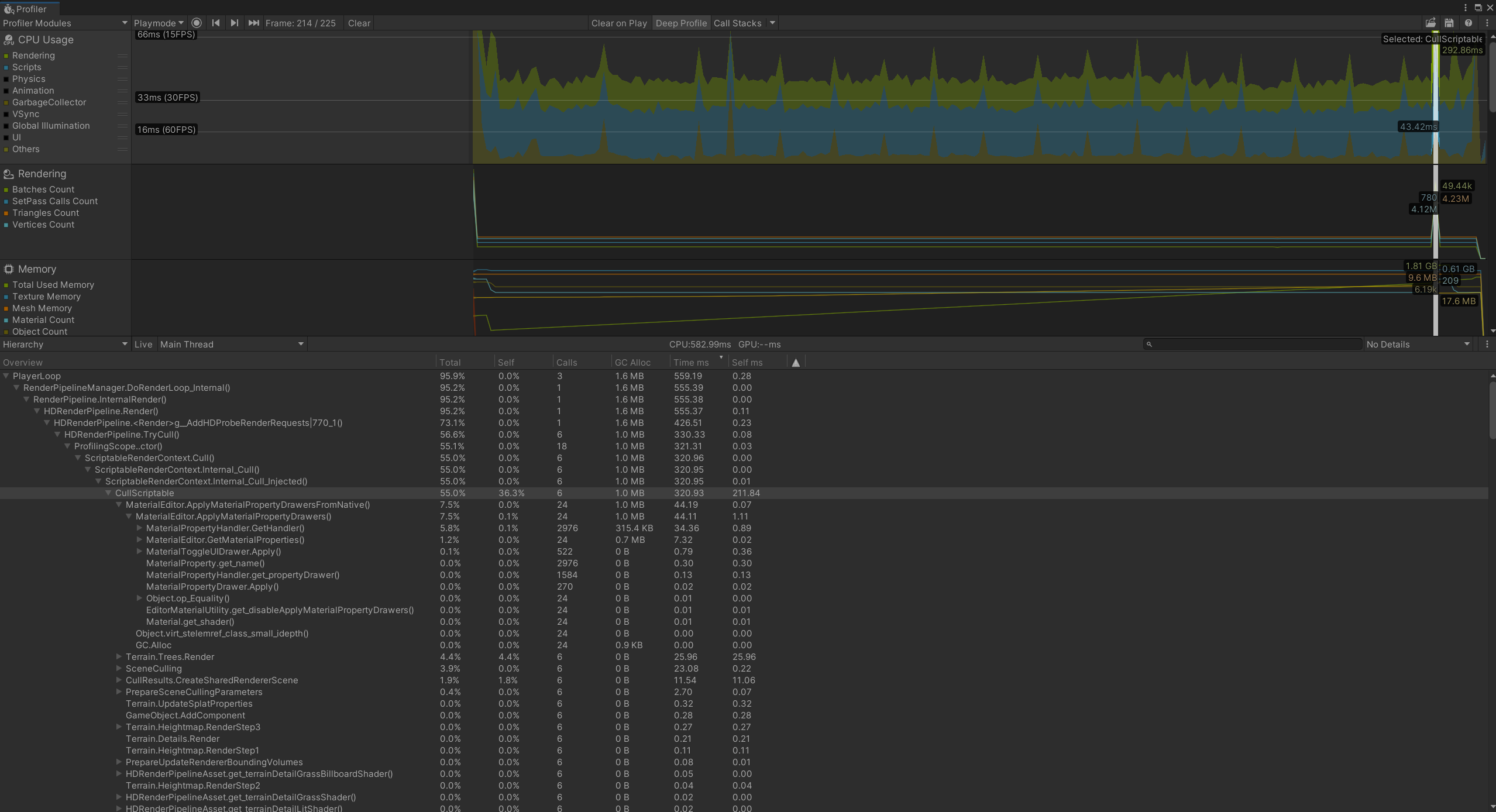Image resolution: width=1496 pixels, height=812 pixels.
Task: Open toolbar kebab options menu
Action: tap(1487, 23)
